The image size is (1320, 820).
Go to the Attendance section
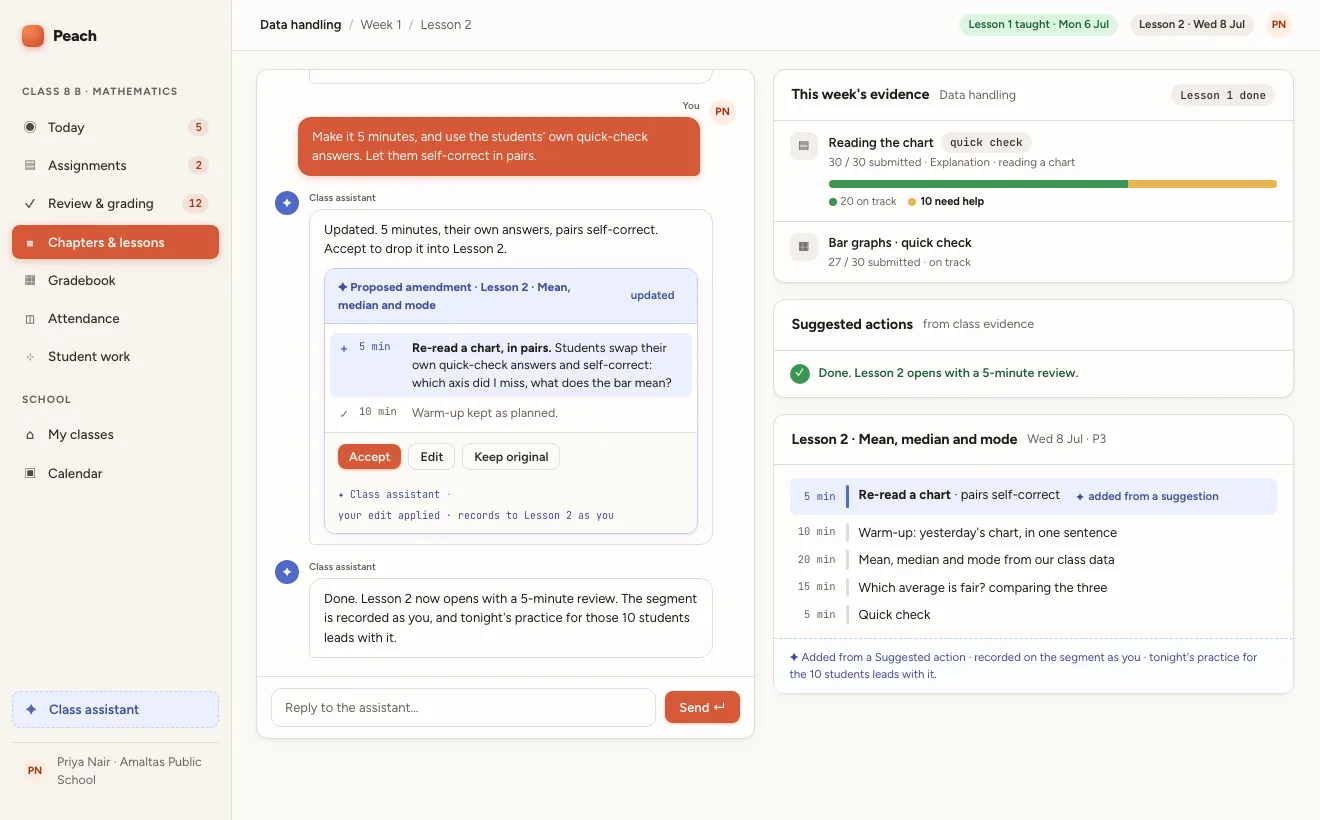point(115,318)
